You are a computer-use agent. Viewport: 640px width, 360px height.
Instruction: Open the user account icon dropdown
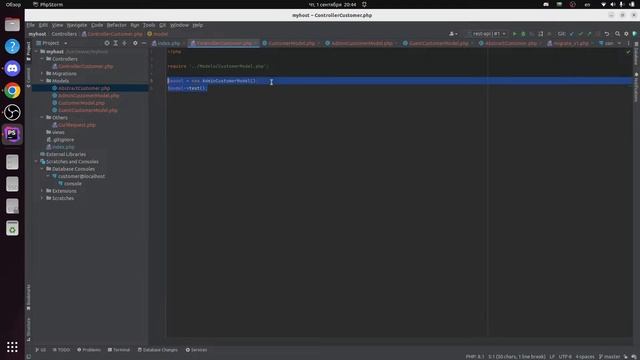(x=453, y=34)
